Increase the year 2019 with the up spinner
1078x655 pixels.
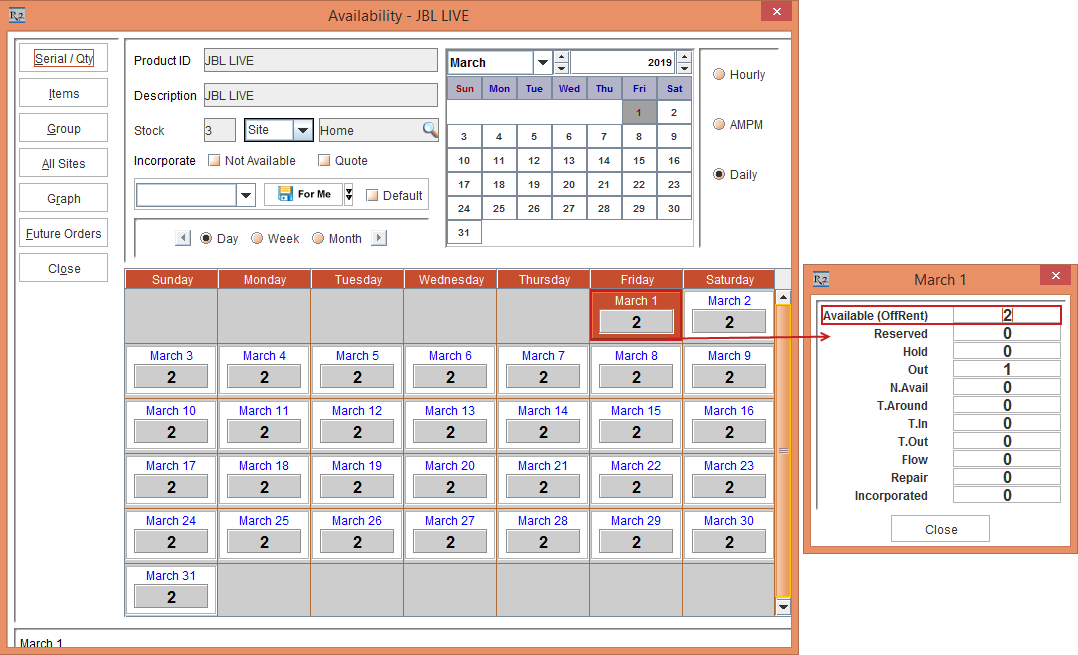pyautogui.click(x=684, y=57)
